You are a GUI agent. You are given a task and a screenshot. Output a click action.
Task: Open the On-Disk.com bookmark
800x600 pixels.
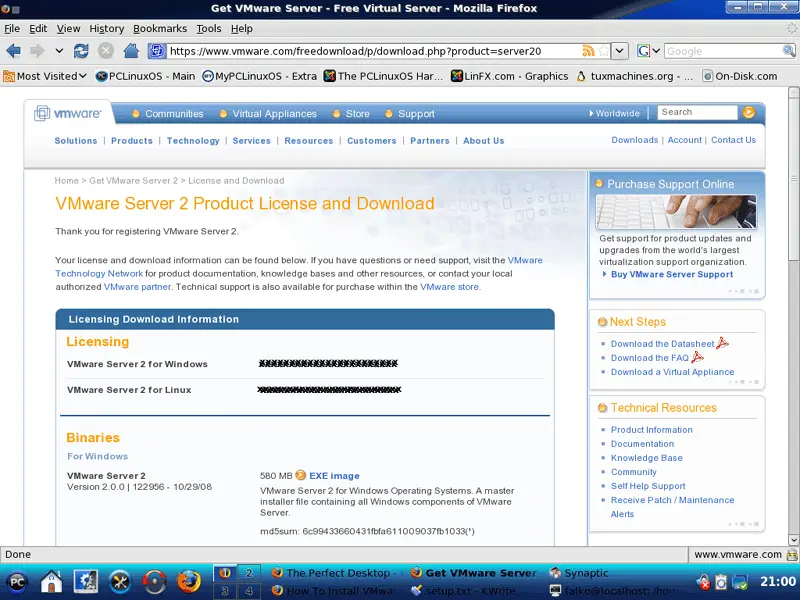(x=740, y=76)
